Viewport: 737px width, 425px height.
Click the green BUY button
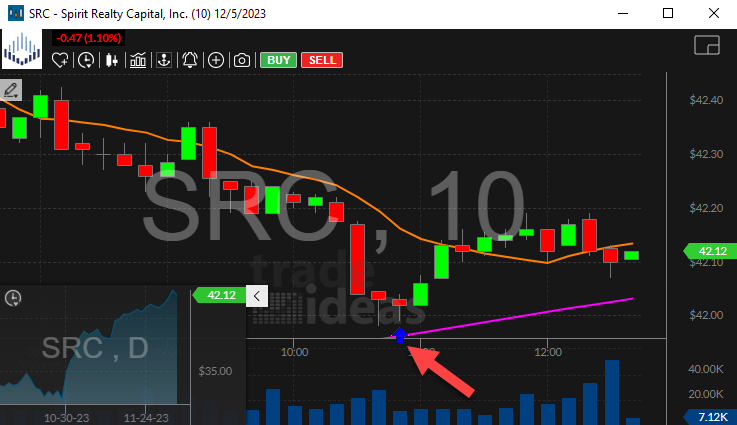[278, 60]
